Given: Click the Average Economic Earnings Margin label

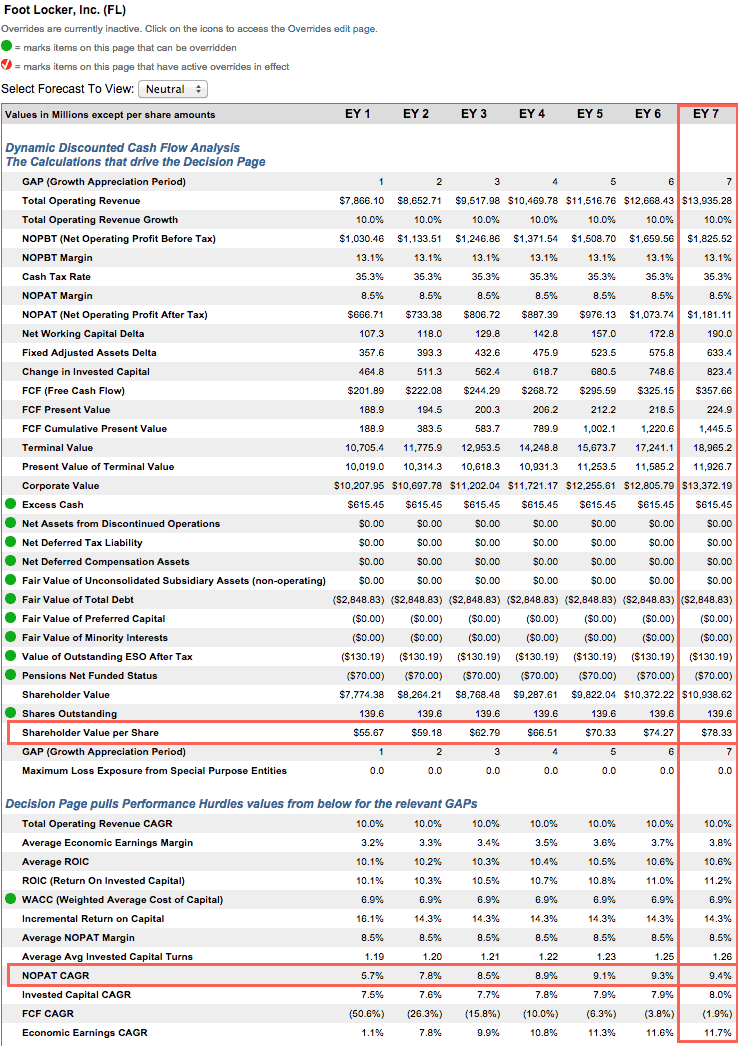Looking at the screenshot, I should click(x=107, y=843).
